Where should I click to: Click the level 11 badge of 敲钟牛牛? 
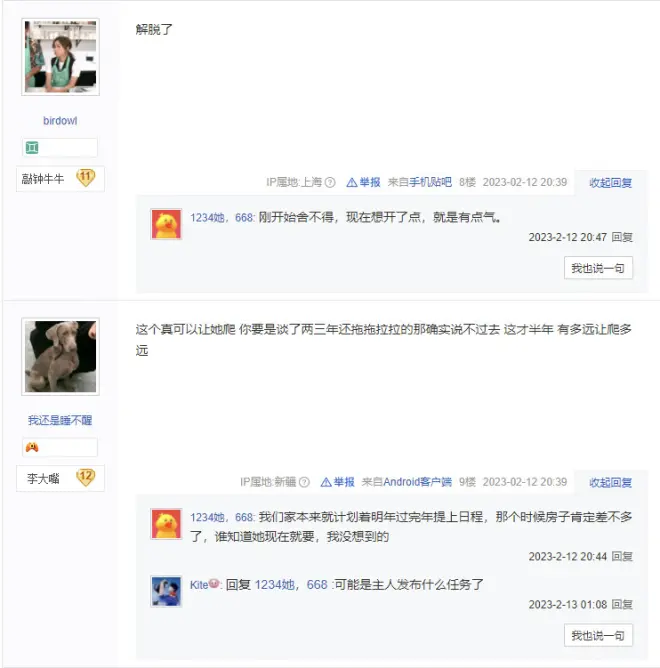tap(86, 178)
